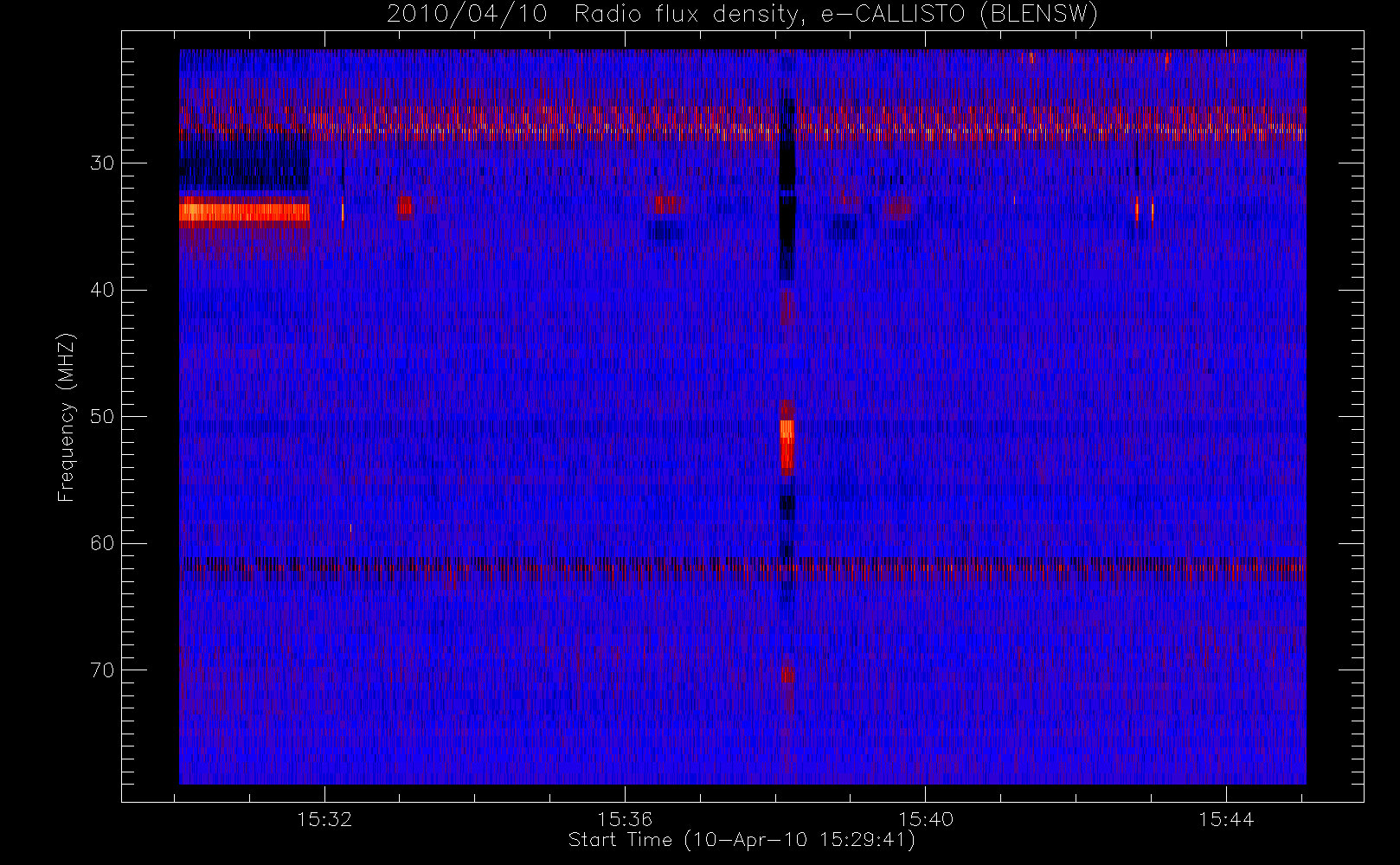The image size is (1400, 865).
Task: Click the 15:36 time tick label
Action: point(625,819)
